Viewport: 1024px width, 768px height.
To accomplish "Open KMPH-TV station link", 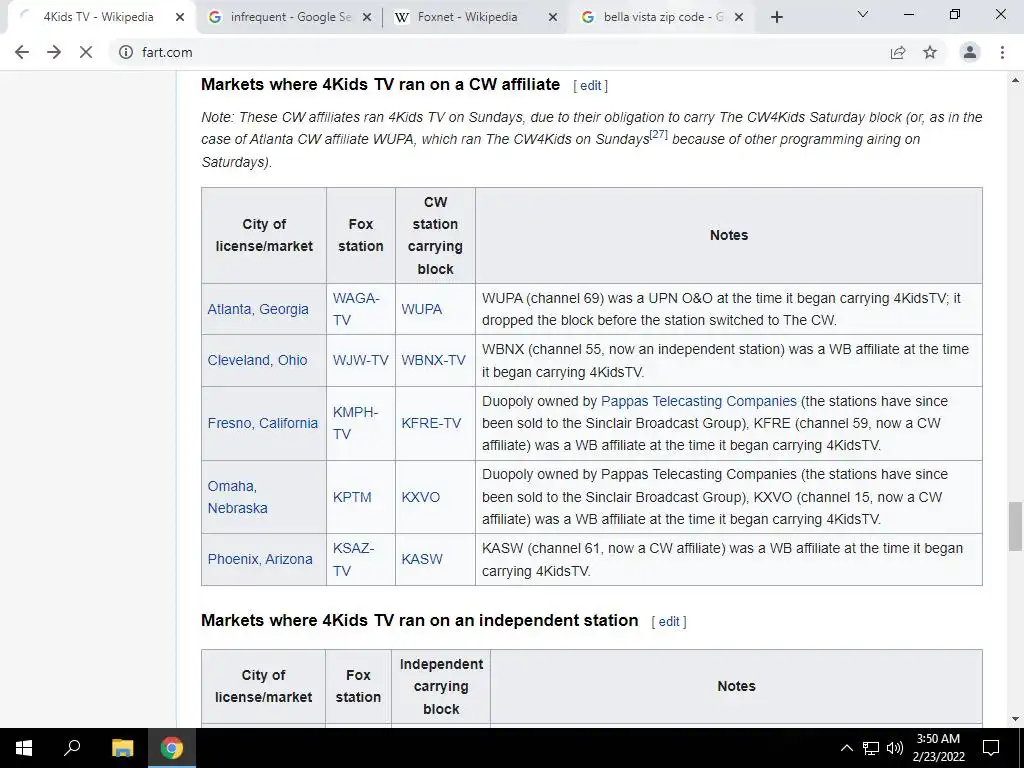I will [x=355, y=423].
